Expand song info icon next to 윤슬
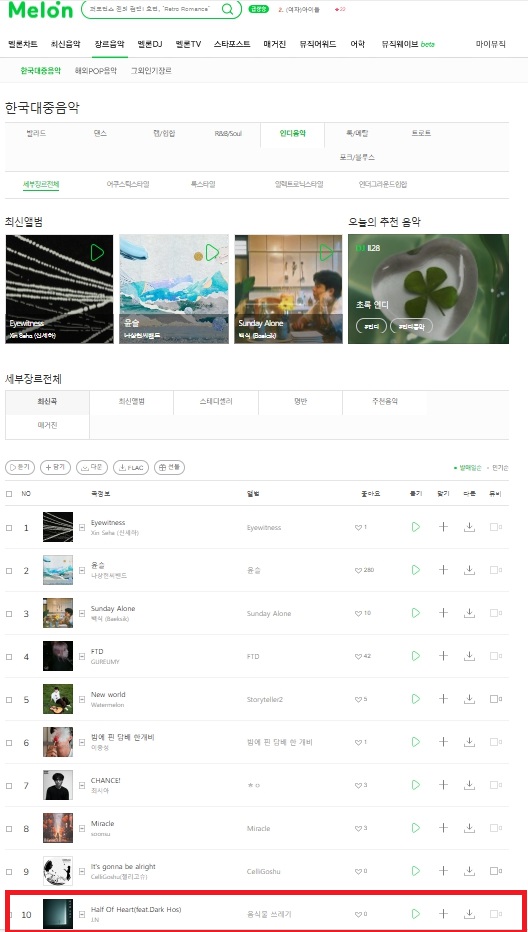This screenshot has width=528, height=932. click(x=82, y=571)
